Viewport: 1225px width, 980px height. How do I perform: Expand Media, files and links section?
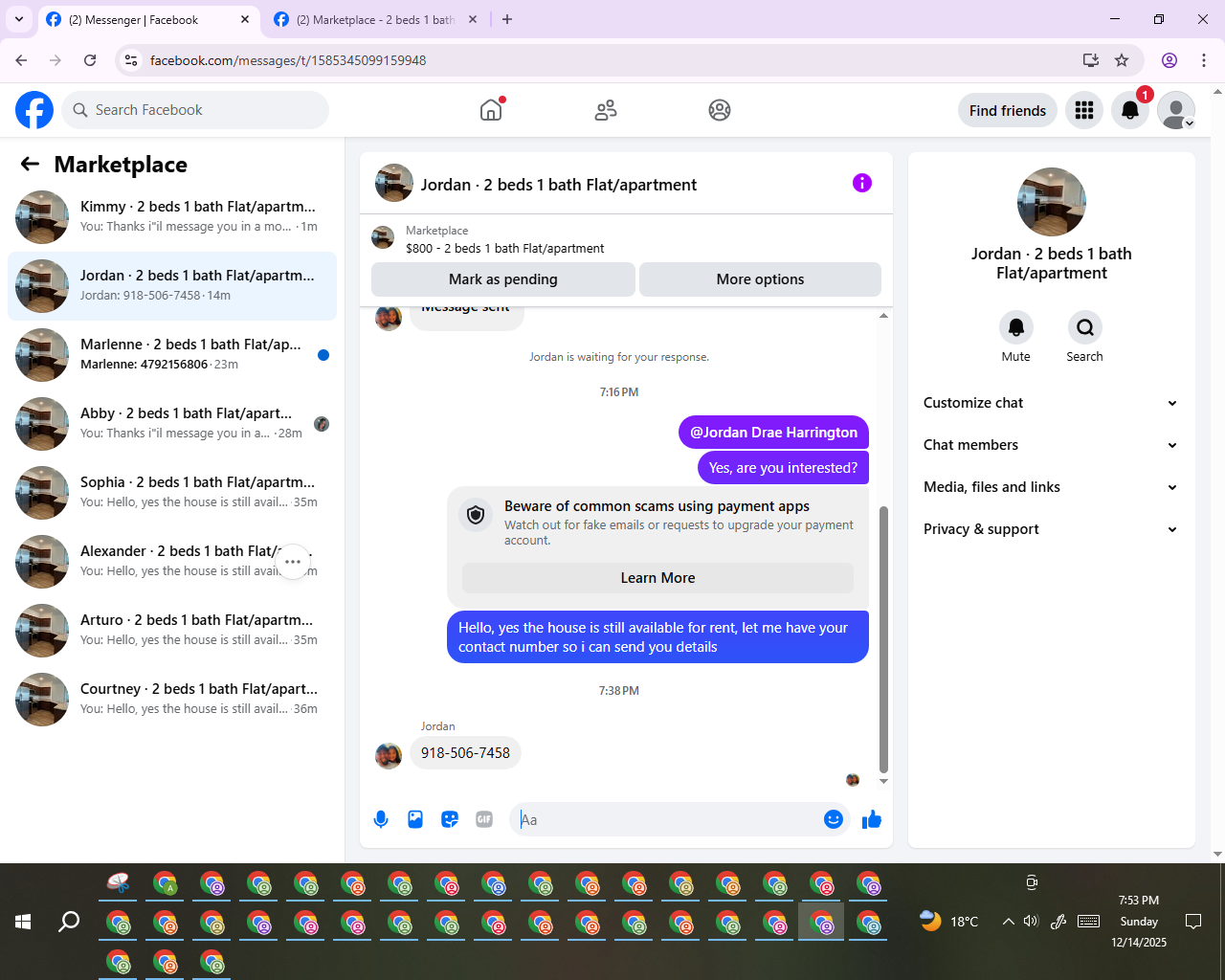1050,487
